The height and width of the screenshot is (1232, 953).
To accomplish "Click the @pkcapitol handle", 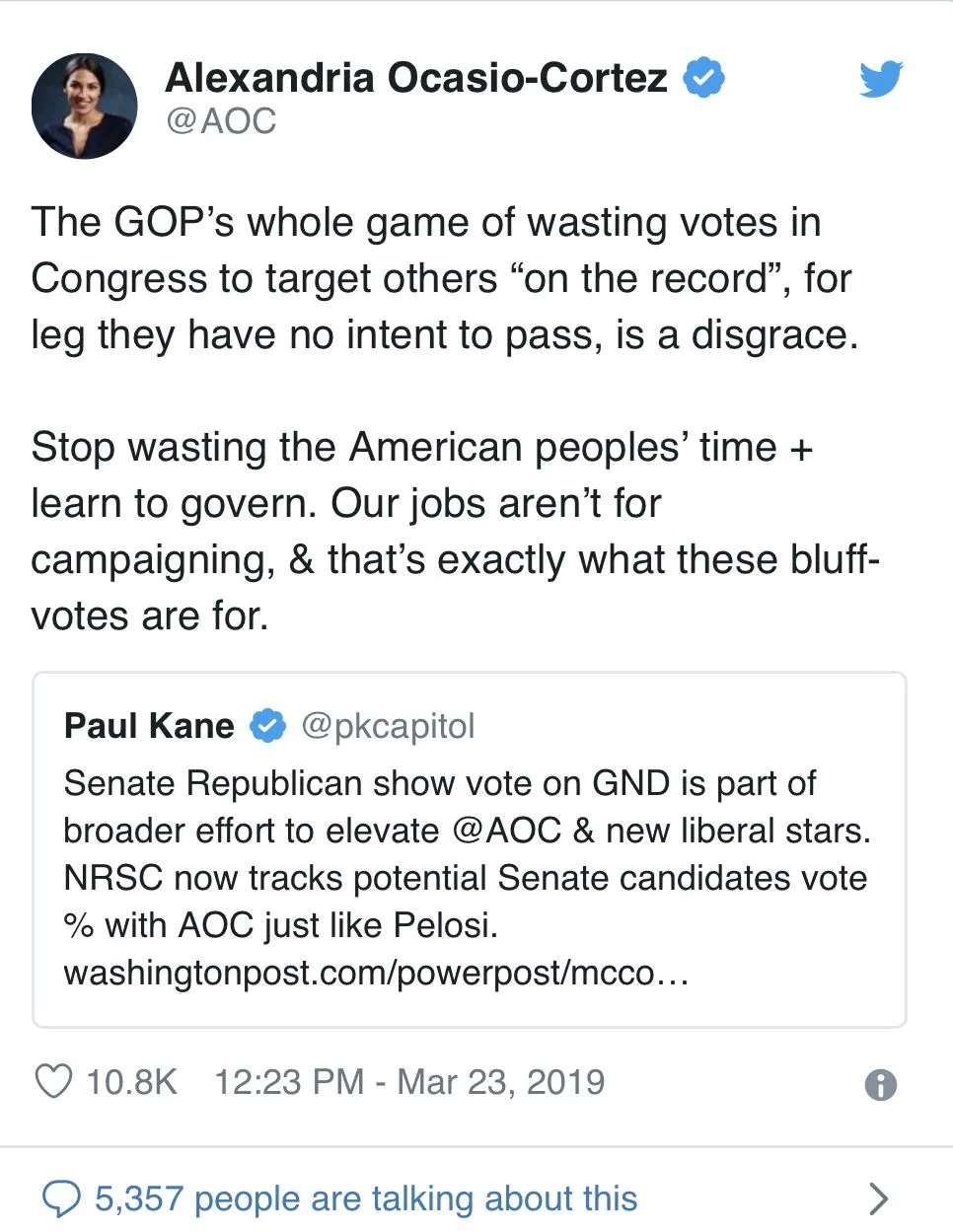I will (x=388, y=726).
